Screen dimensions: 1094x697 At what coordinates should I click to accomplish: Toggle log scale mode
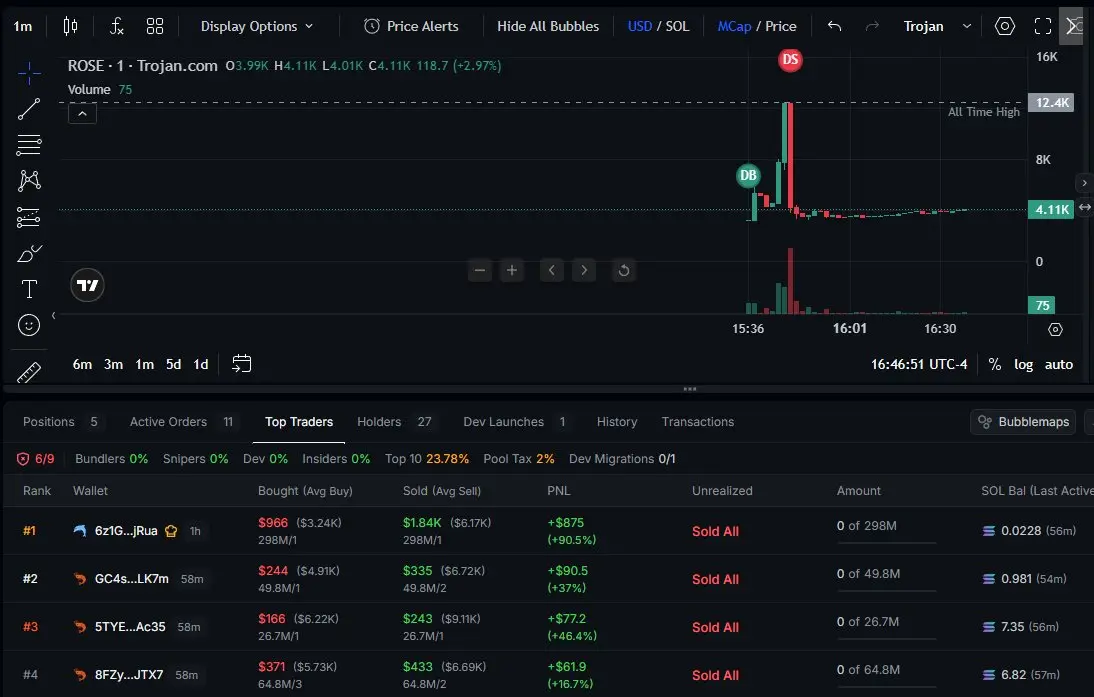point(1024,364)
